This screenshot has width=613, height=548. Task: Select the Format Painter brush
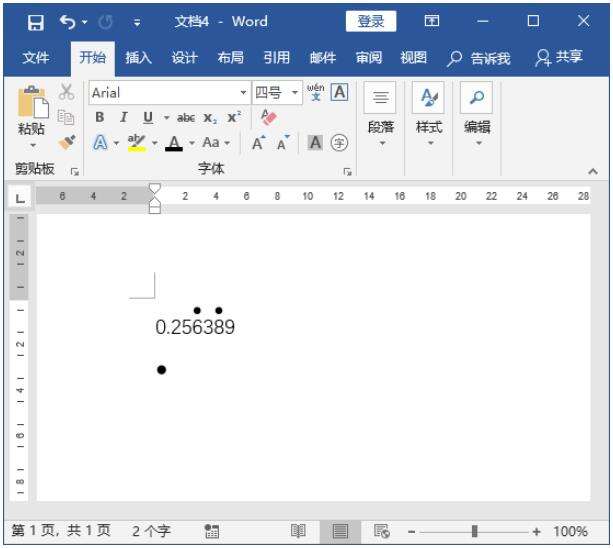(68, 141)
